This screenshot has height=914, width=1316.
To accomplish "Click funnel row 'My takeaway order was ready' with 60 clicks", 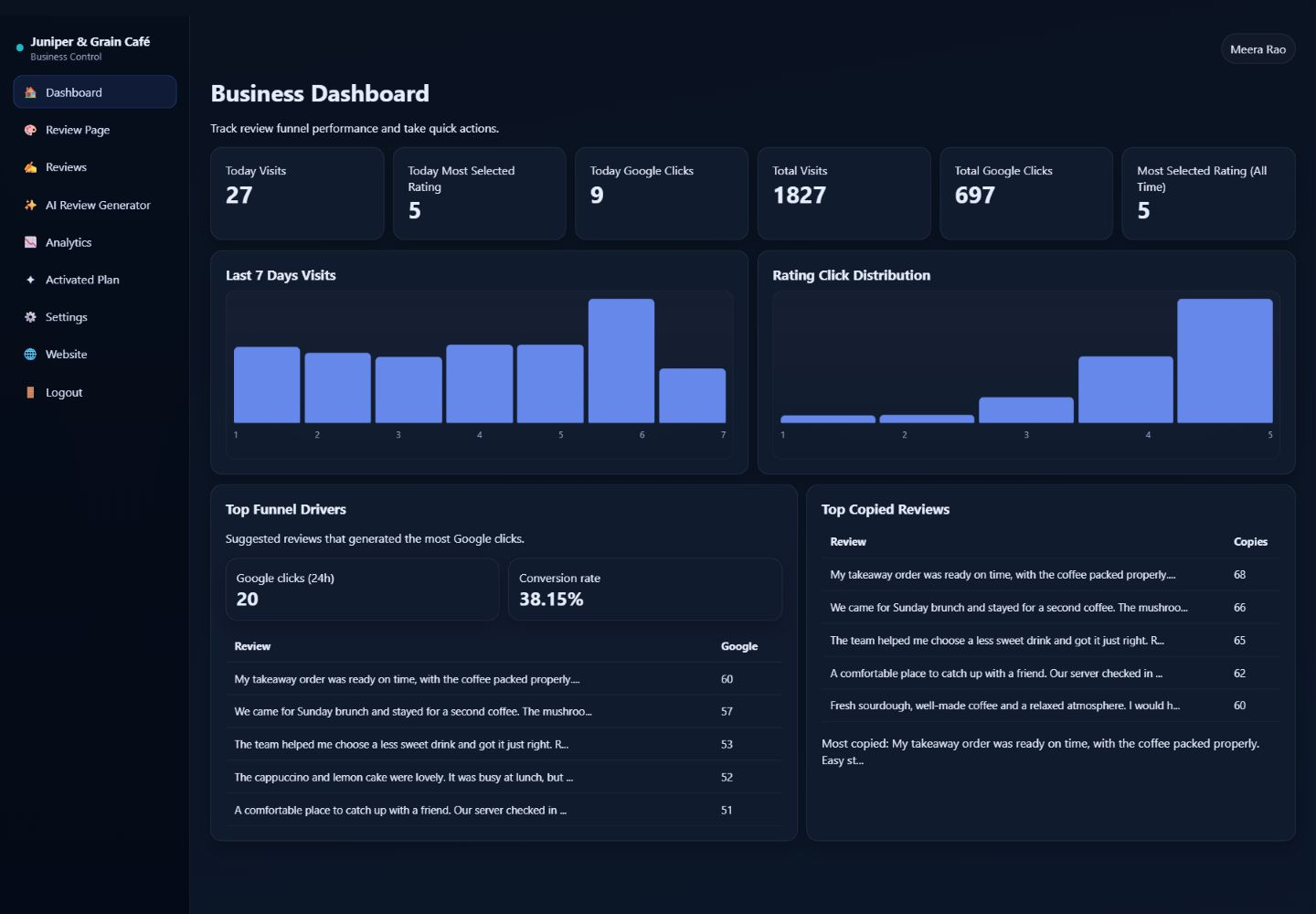I will click(x=504, y=679).
